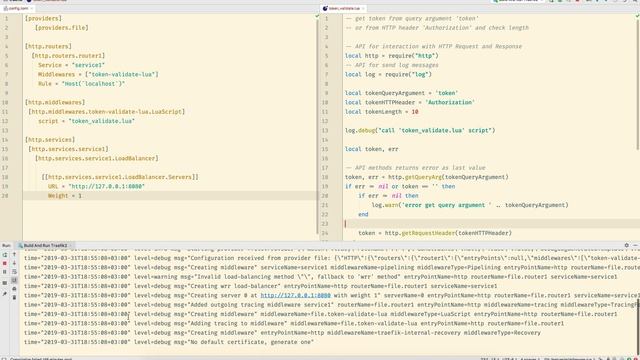Click script = "token_validate.lua" line
The width and height of the screenshot is (640, 360).
tap(87, 121)
